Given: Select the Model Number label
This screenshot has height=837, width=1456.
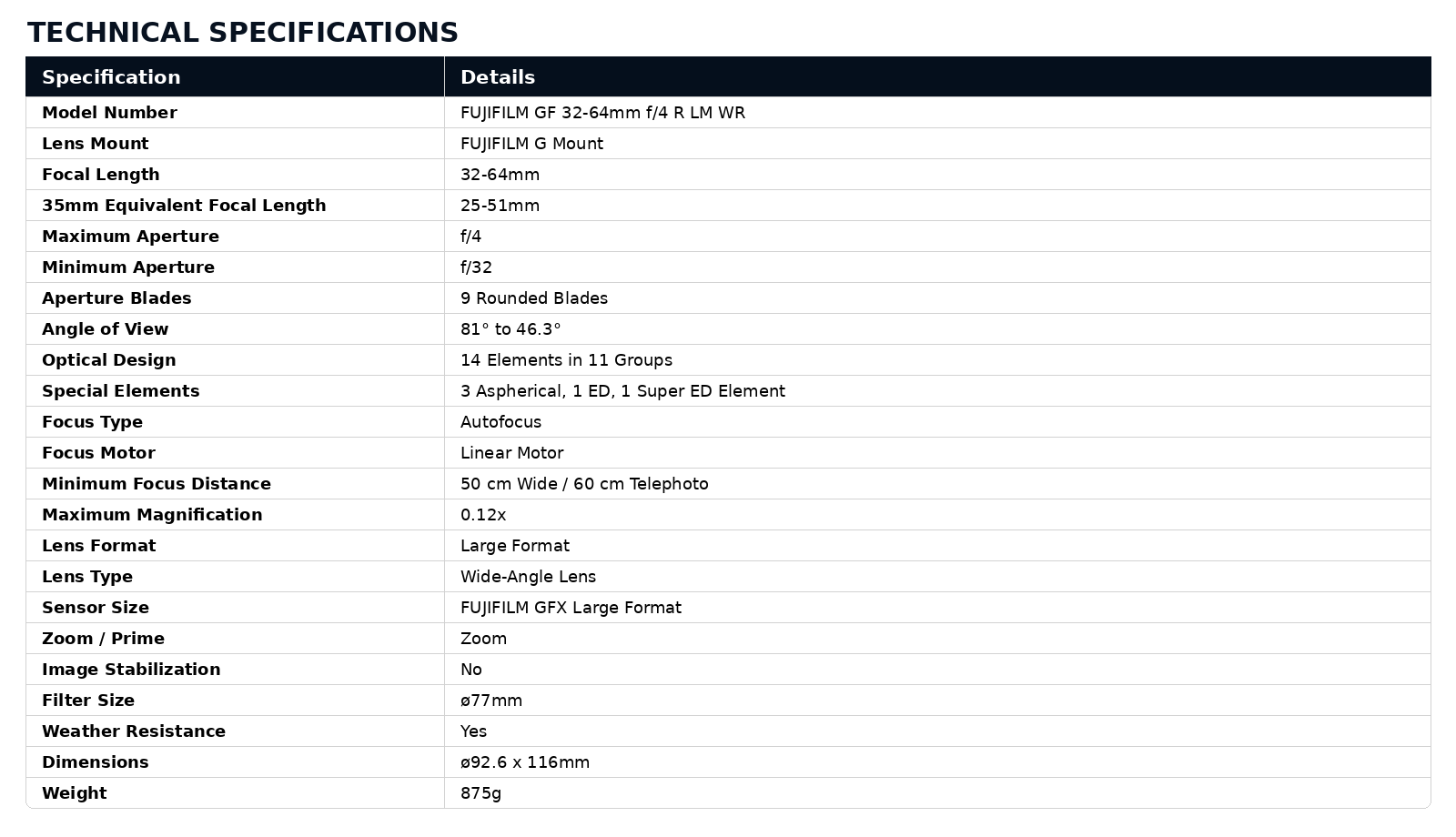Looking at the screenshot, I should point(109,113).
